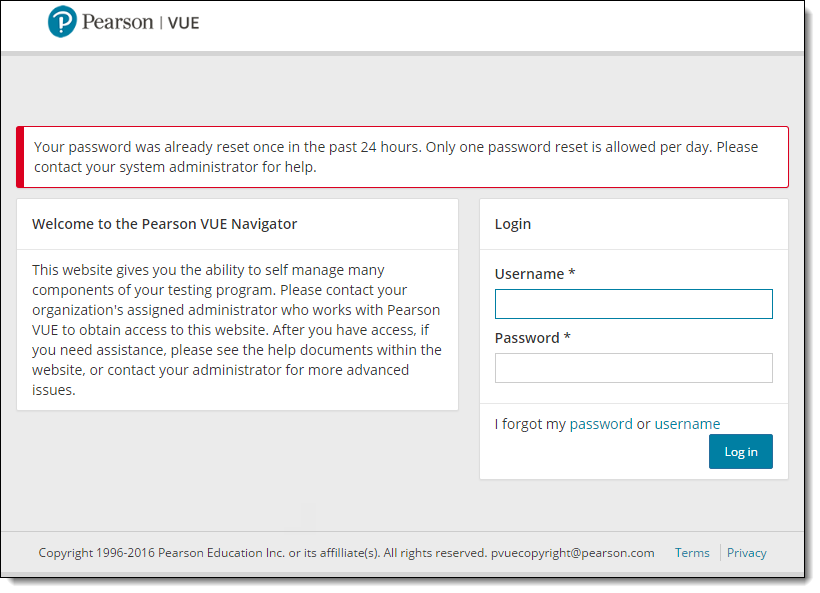Open the forgot username link
Image resolution: width=820 pixels, height=593 pixels.
[x=687, y=424]
